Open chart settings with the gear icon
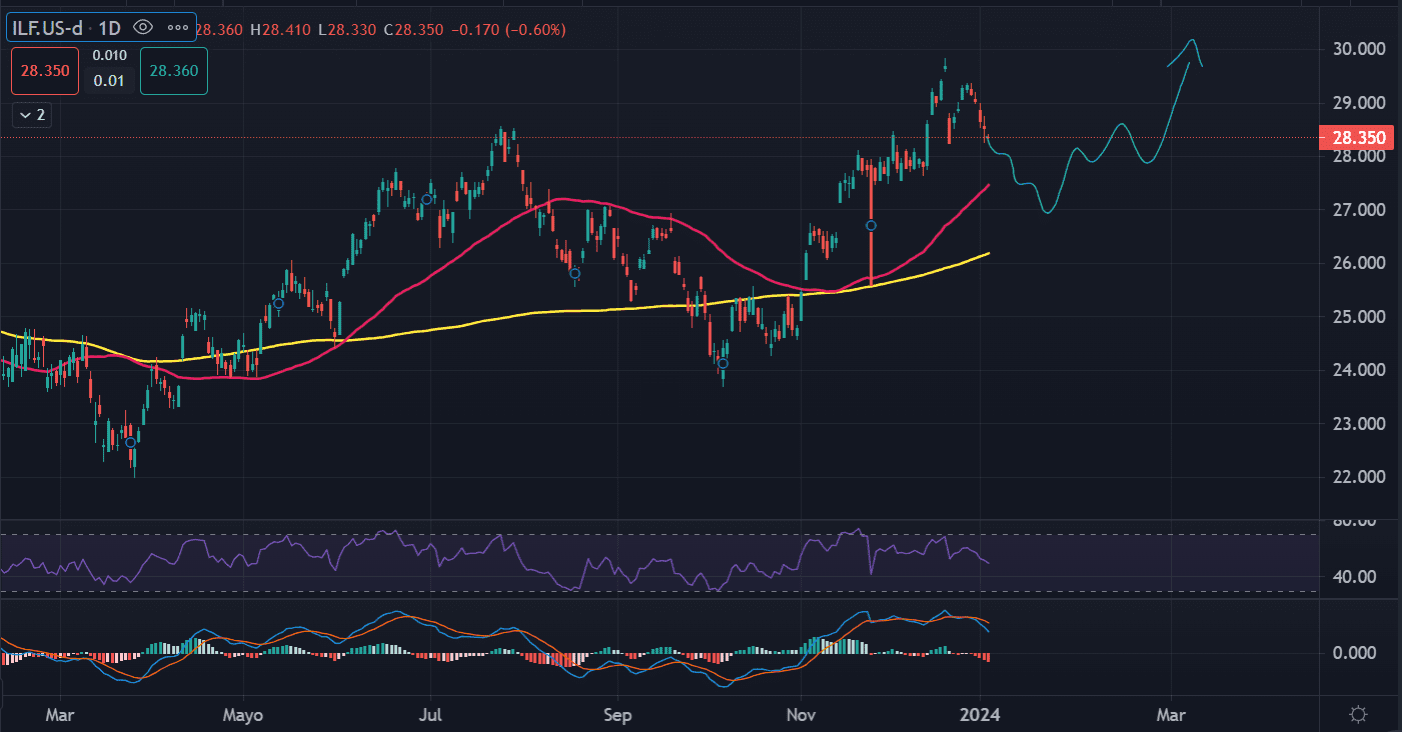 [1358, 714]
